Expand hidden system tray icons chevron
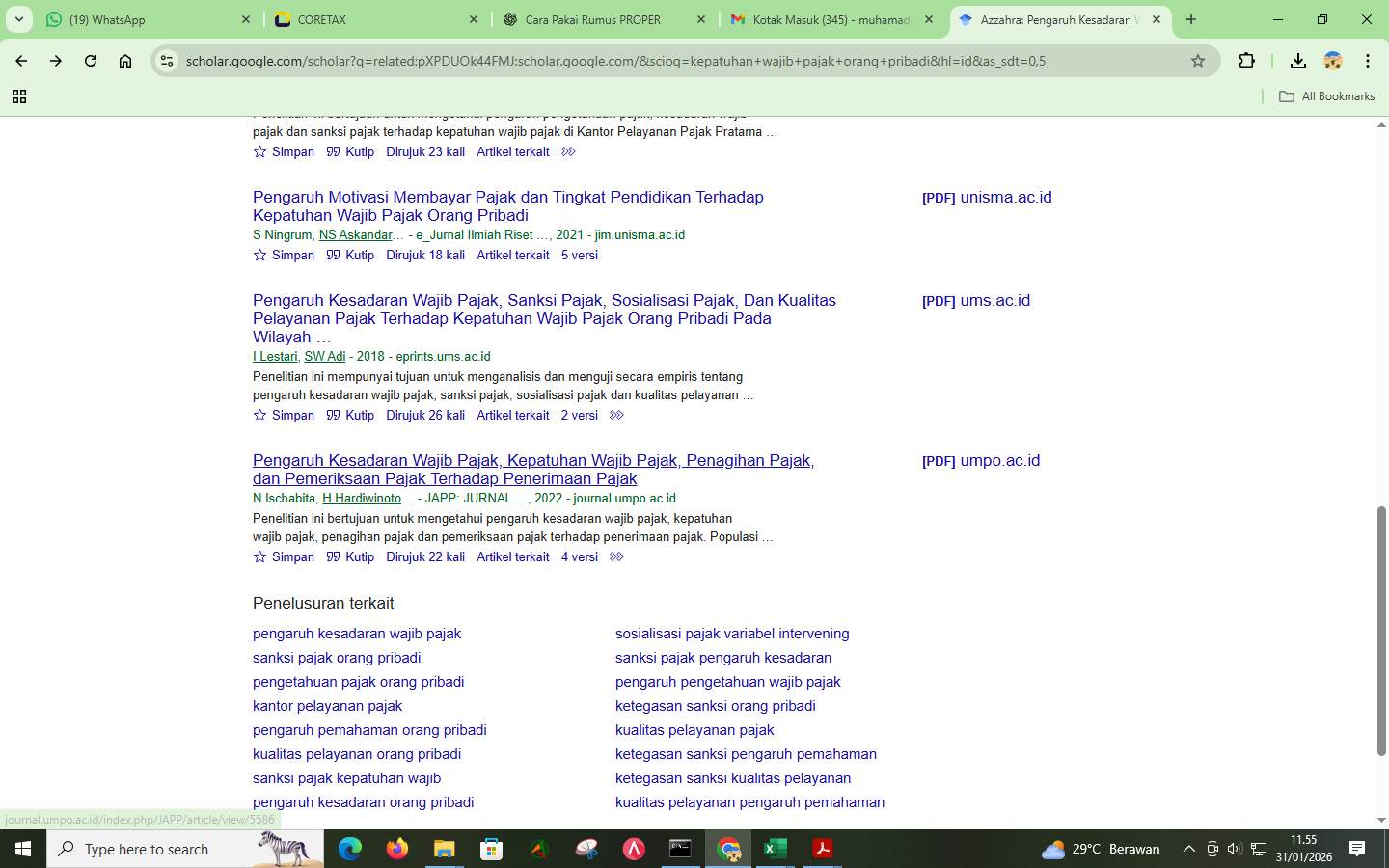 [1189, 850]
